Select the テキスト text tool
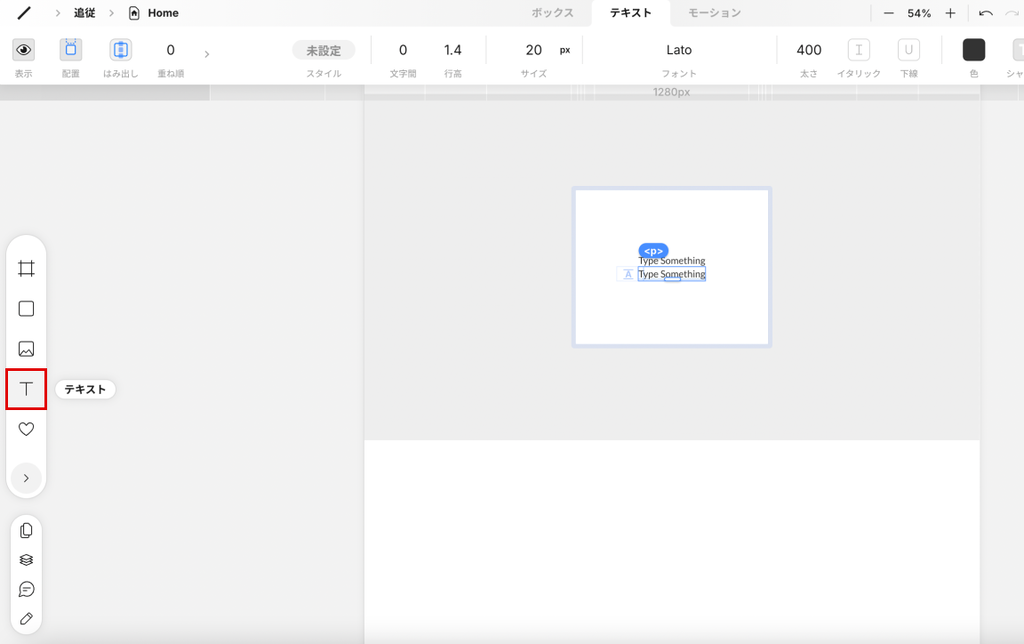The width and height of the screenshot is (1024, 644). coord(26,389)
